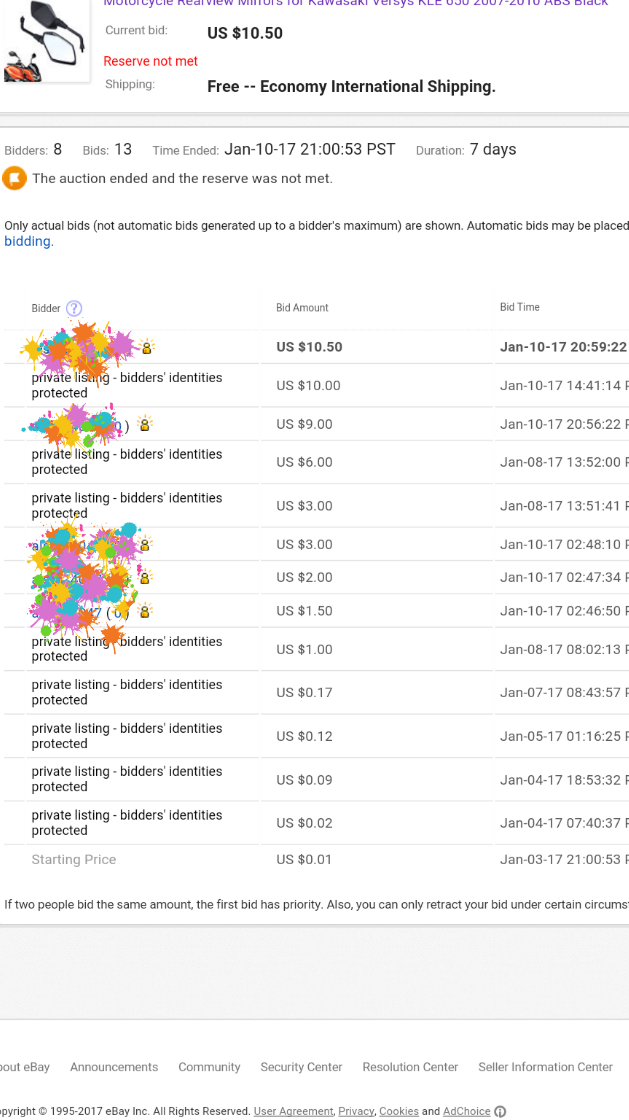
Task: Click the AdChoice info icon in footer
Action: [500, 1111]
